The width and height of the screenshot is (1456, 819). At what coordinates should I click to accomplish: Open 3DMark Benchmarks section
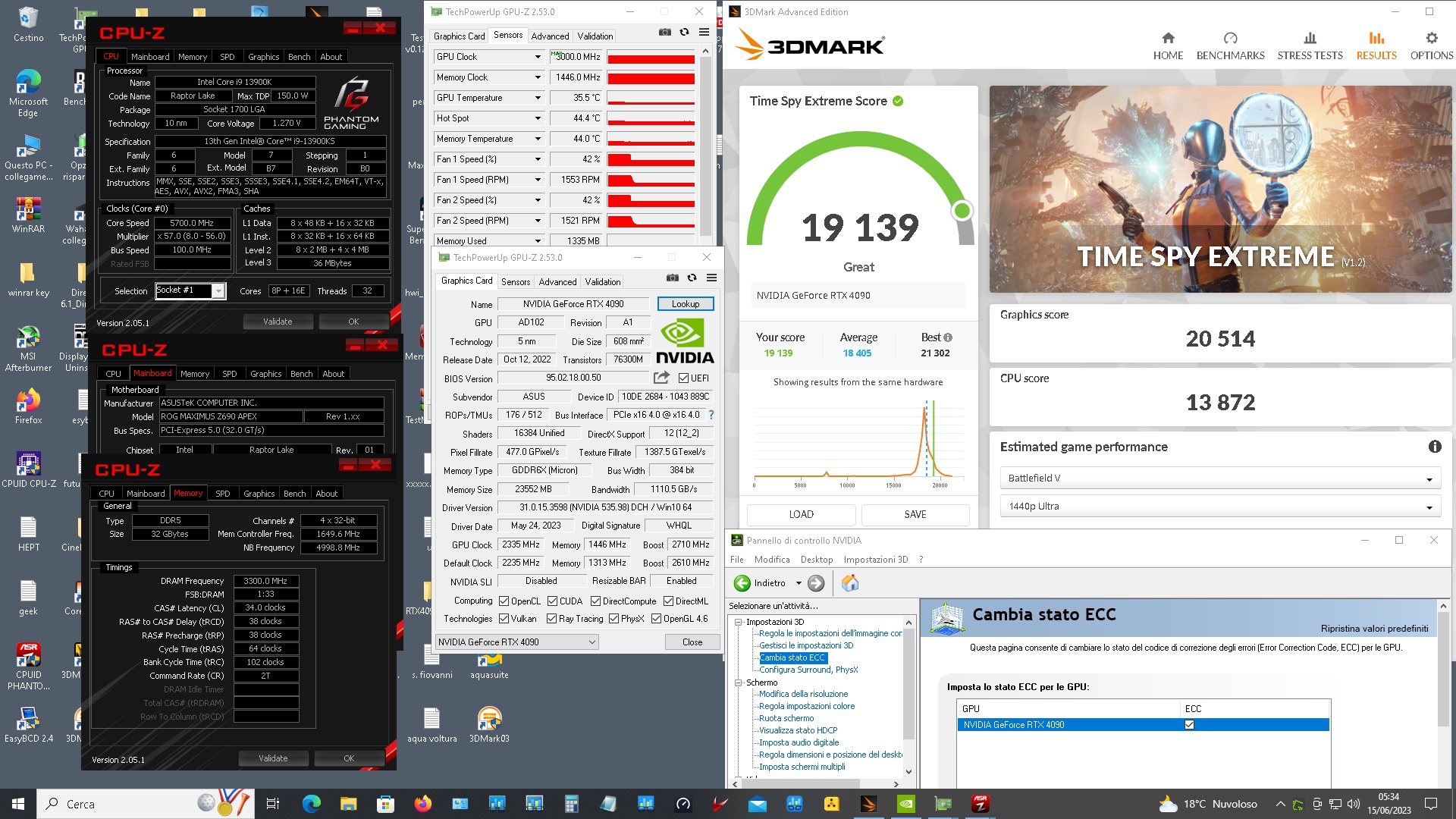click(1230, 45)
